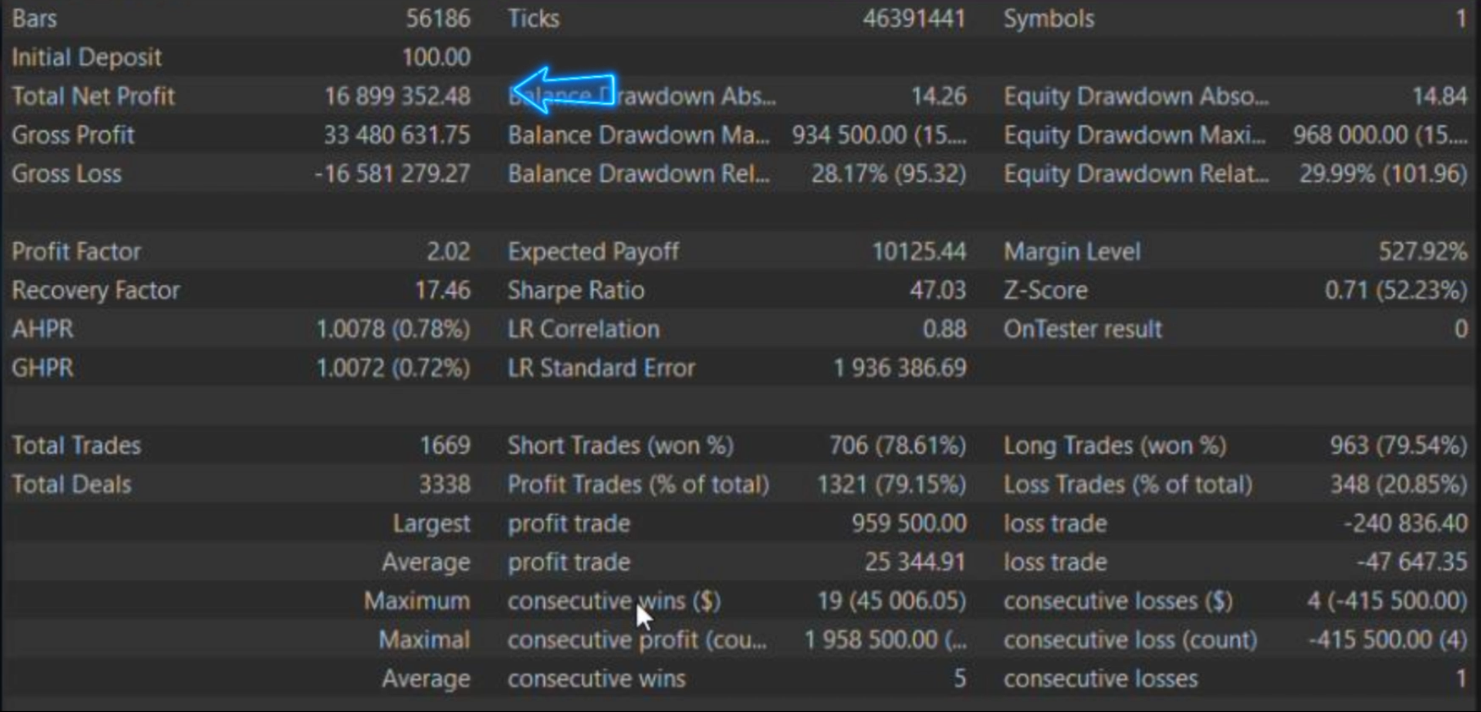The width and height of the screenshot is (1481, 712).
Task: Click the Profit Factor value 2.02
Action: 448,251
